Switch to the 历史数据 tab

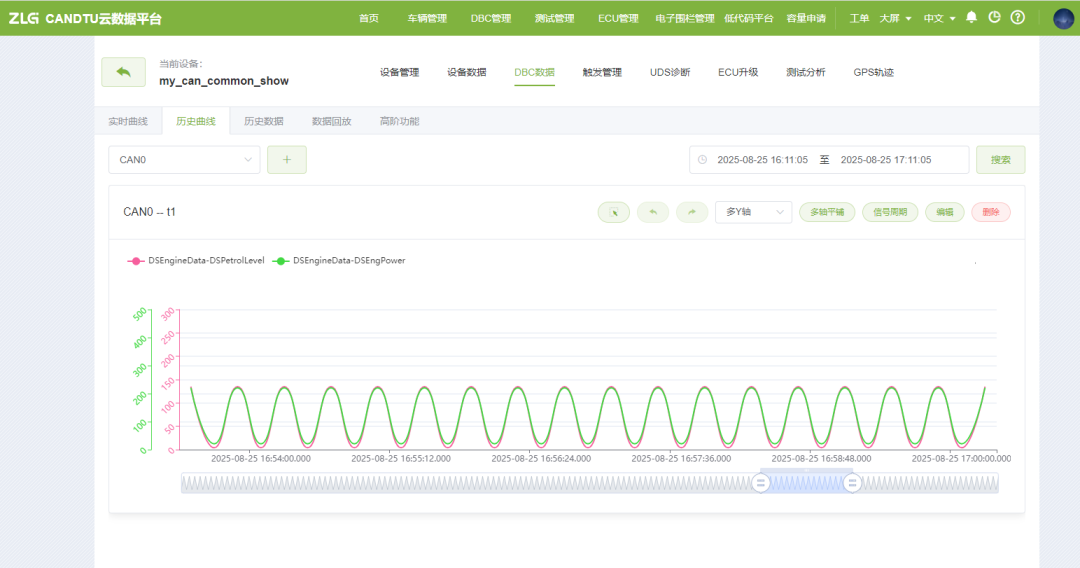click(264, 121)
